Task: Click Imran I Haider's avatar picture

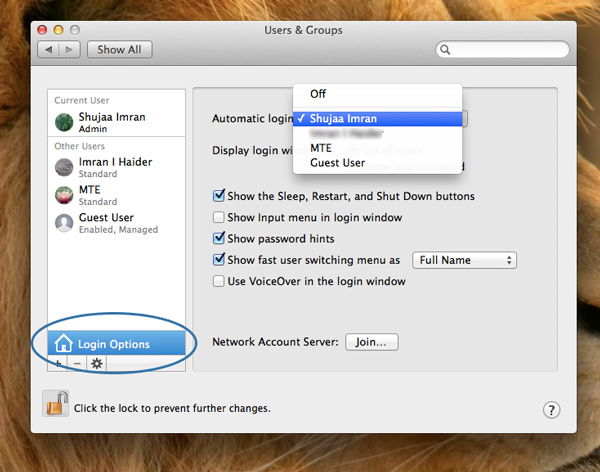Action: point(64,167)
